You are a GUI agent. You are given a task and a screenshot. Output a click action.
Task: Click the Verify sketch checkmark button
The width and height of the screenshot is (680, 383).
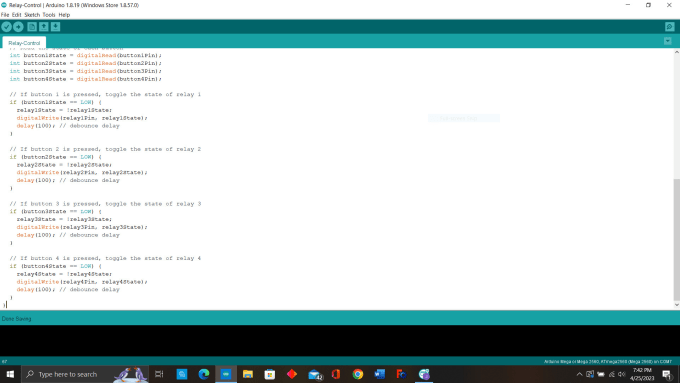pyautogui.click(x=7, y=27)
